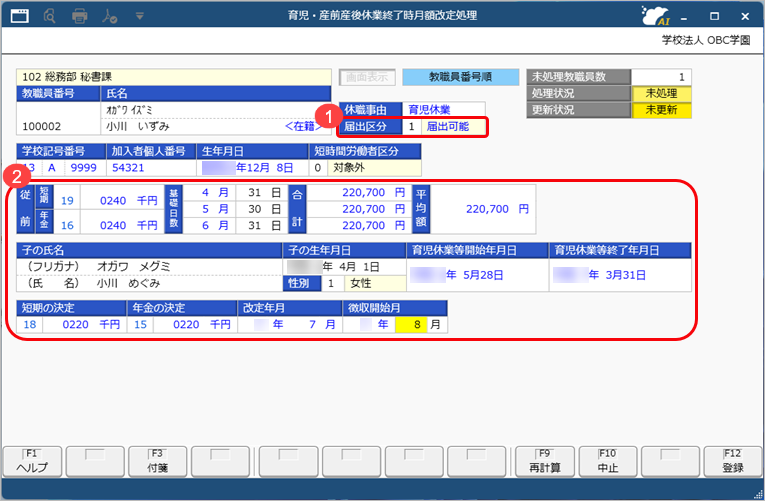Click the 画面表示 button

click(x=367, y=77)
